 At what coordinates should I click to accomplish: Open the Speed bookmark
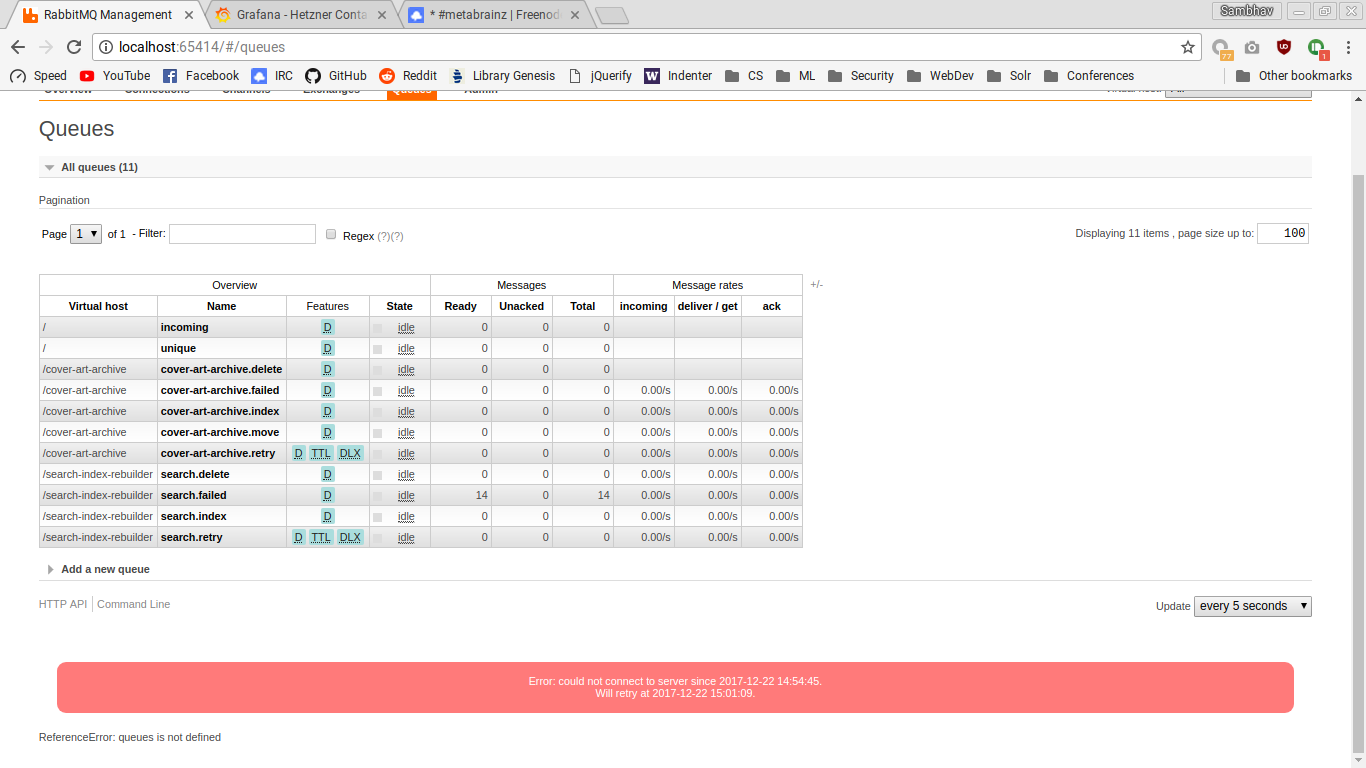pyautogui.click(x=38, y=76)
